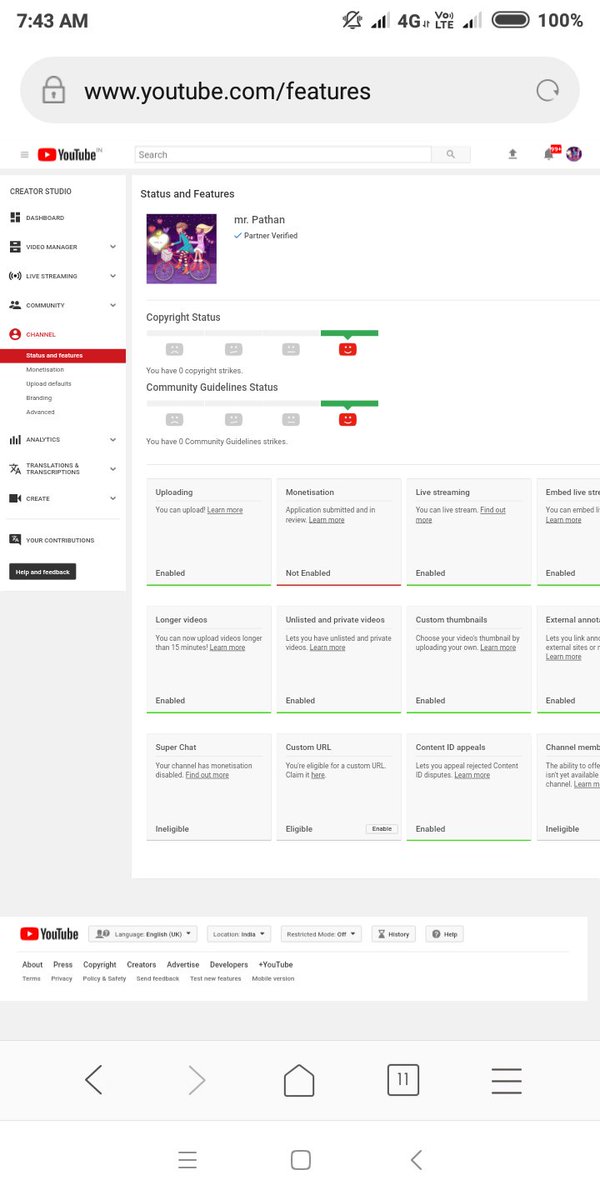Open the account avatar menu
Viewport: 600px width, 1200px height.
click(x=574, y=154)
